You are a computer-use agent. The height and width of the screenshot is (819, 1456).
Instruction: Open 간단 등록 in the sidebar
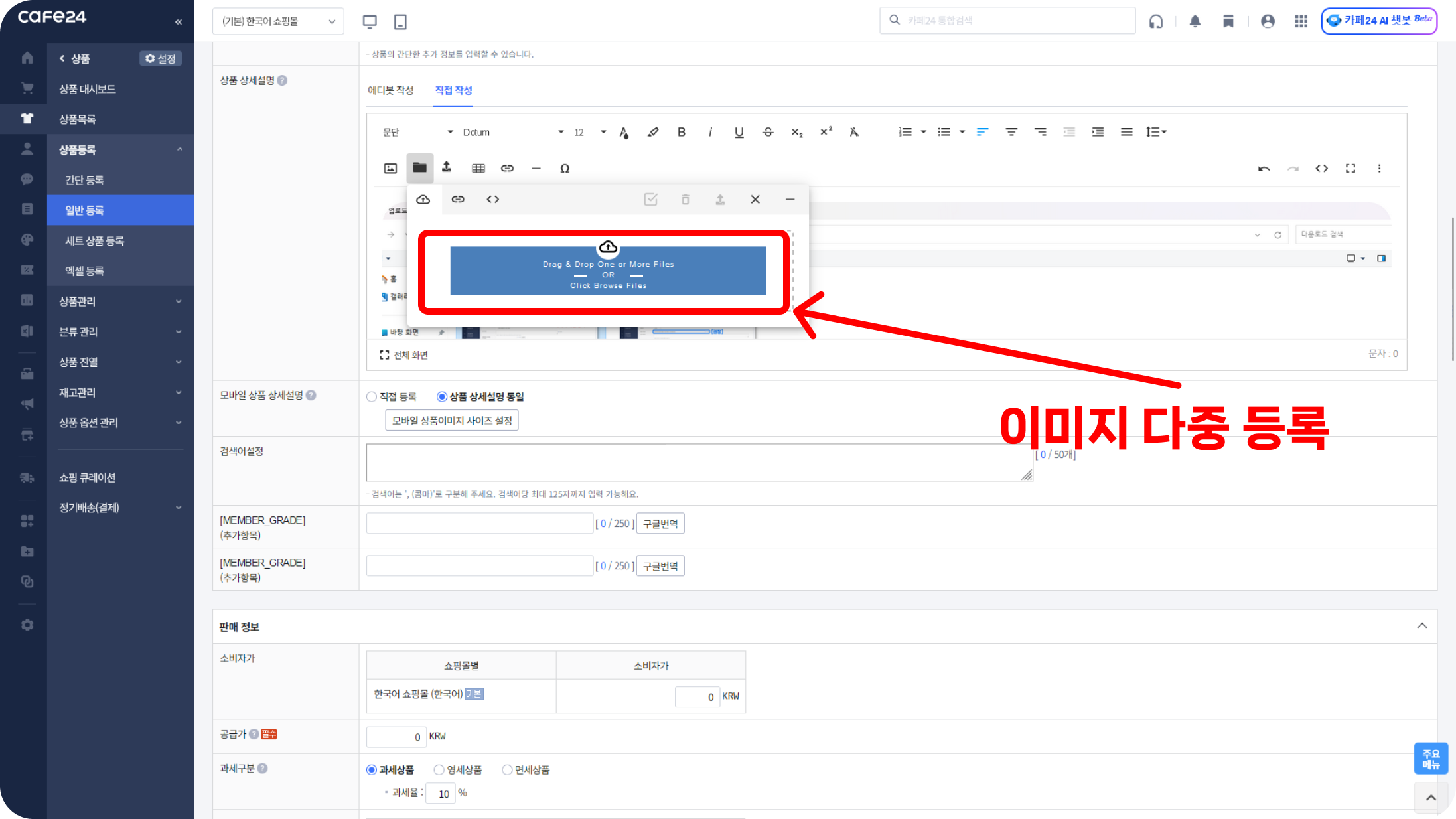coord(84,180)
